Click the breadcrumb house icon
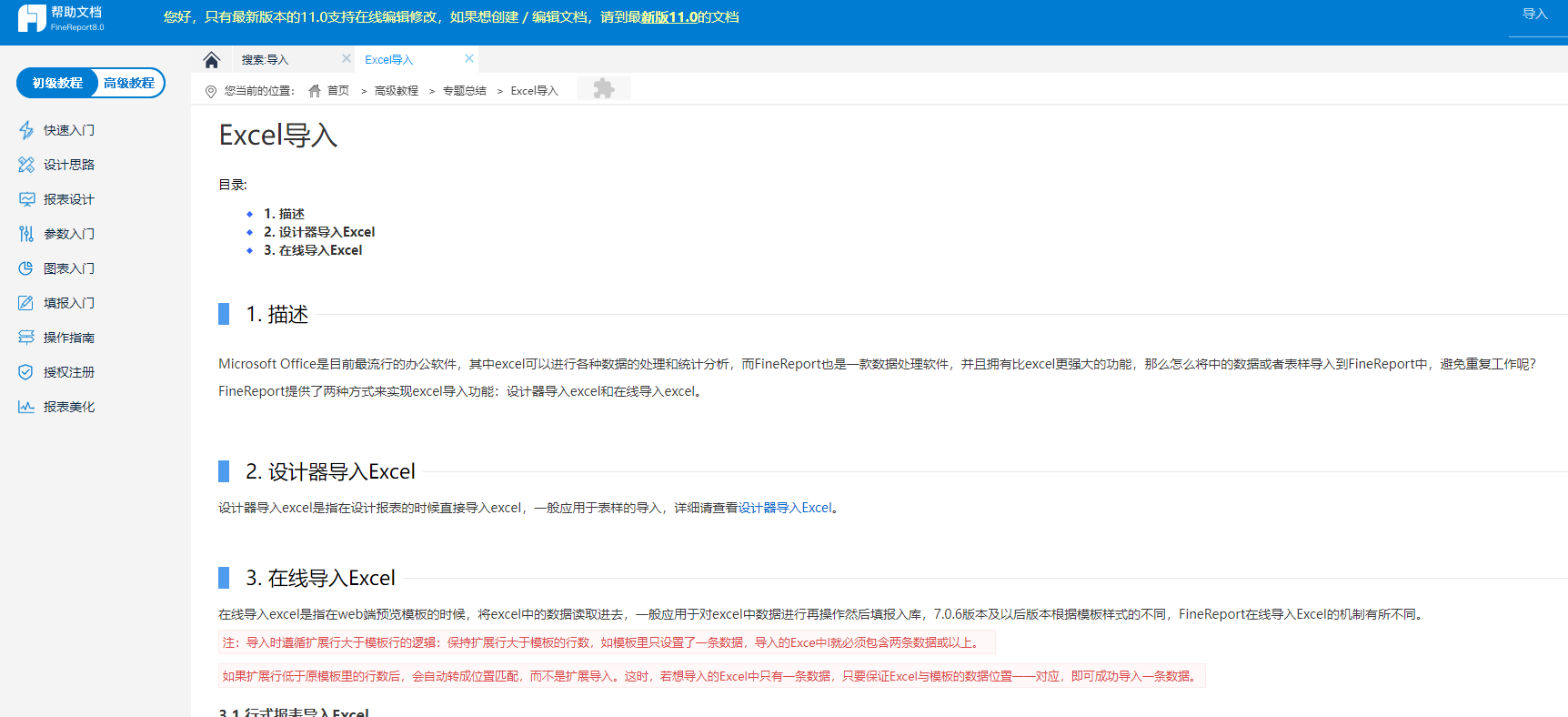The width and height of the screenshot is (1568, 717). [315, 91]
